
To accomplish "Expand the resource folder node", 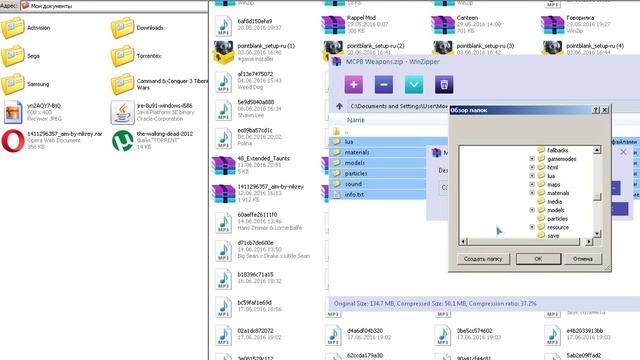I will click(532, 227).
